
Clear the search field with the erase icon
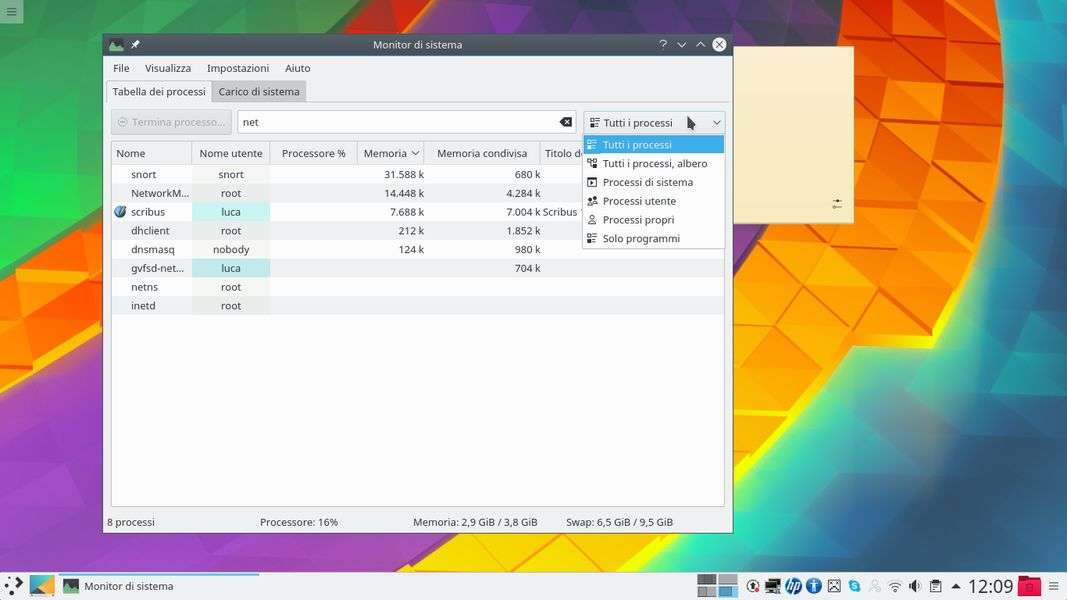[x=565, y=122]
